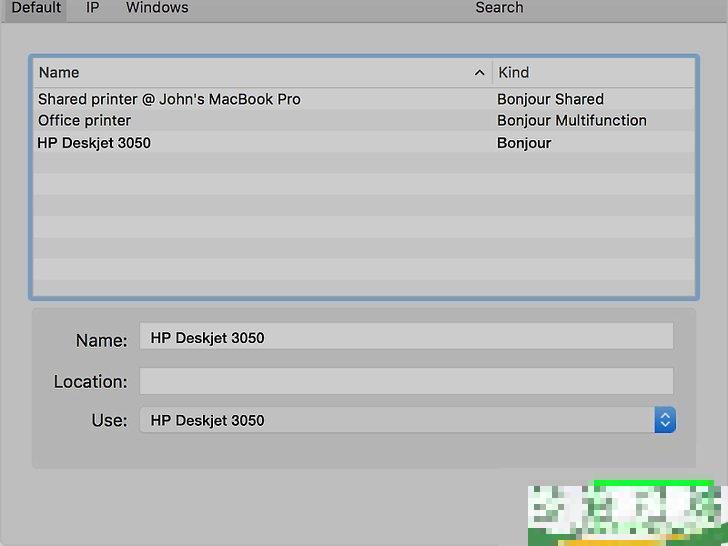Image resolution: width=728 pixels, height=546 pixels.
Task: Click the Bonjour Multifunction kind cell
Action: click(x=571, y=120)
